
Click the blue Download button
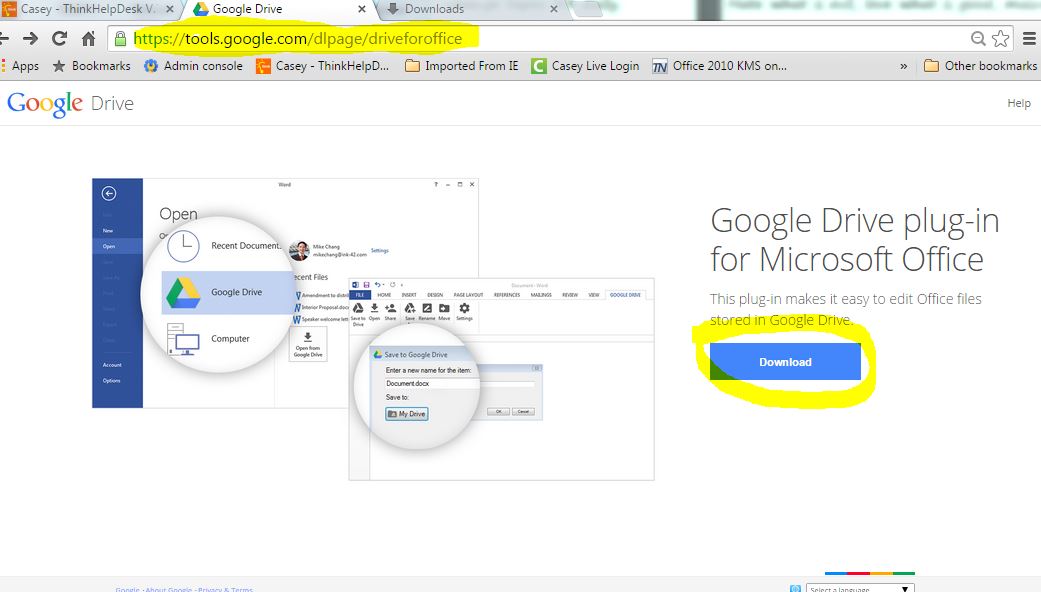(x=785, y=362)
